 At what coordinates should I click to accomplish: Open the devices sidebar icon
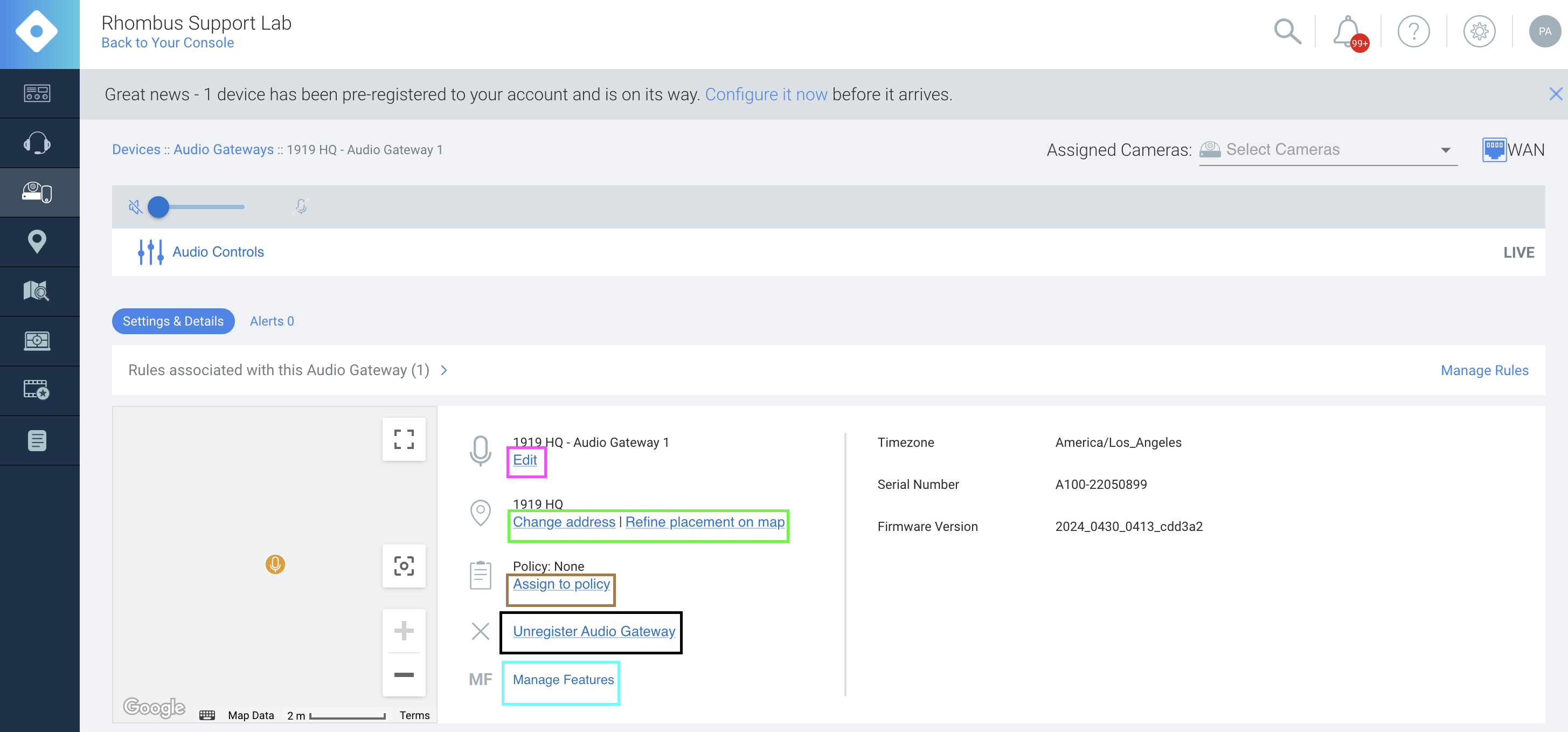(x=38, y=192)
